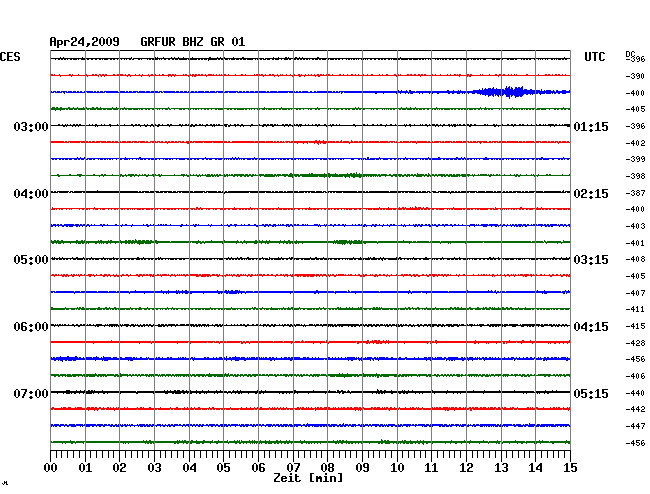Viewport: 650px width, 494px height.
Task: Select the "04:00" local time label
Action: click(31, 194)
